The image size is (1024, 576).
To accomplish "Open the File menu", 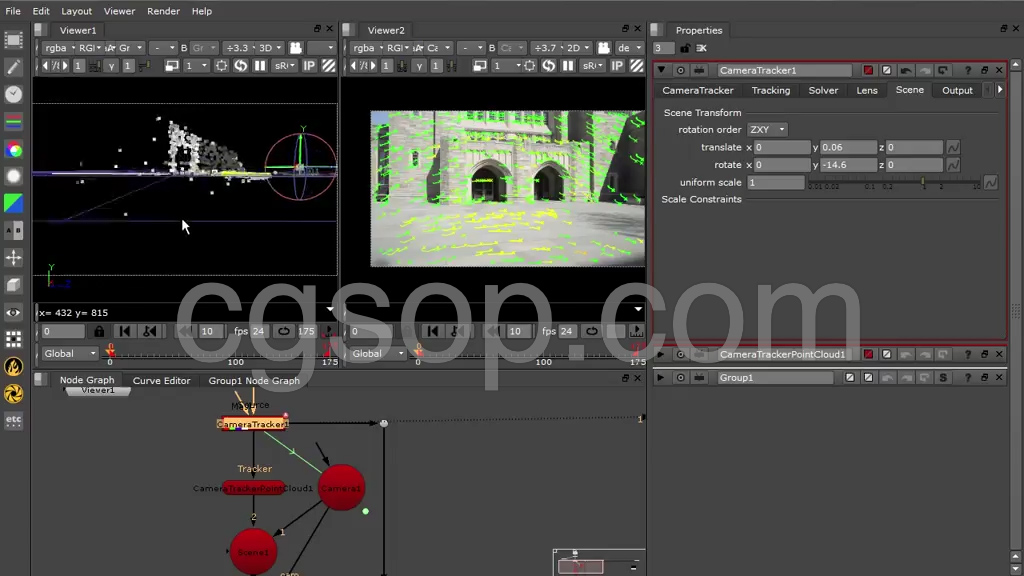I will (x=12, y=11).
